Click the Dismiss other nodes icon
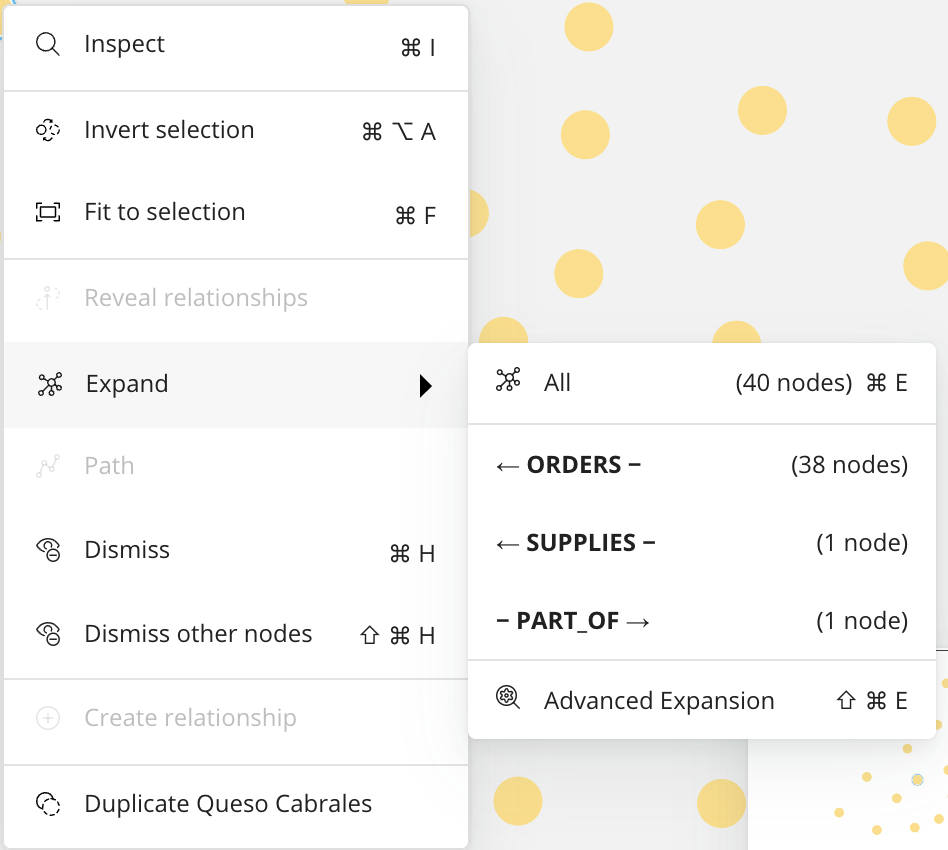Screen dimensions: 948x850 point(48,634)
